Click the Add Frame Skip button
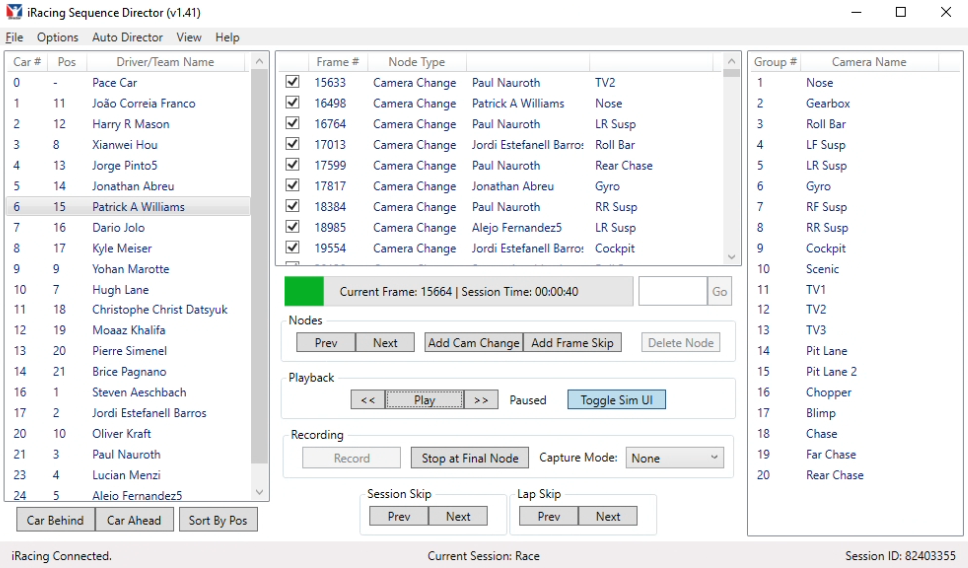The image size is (968, 568). point(572,343)
